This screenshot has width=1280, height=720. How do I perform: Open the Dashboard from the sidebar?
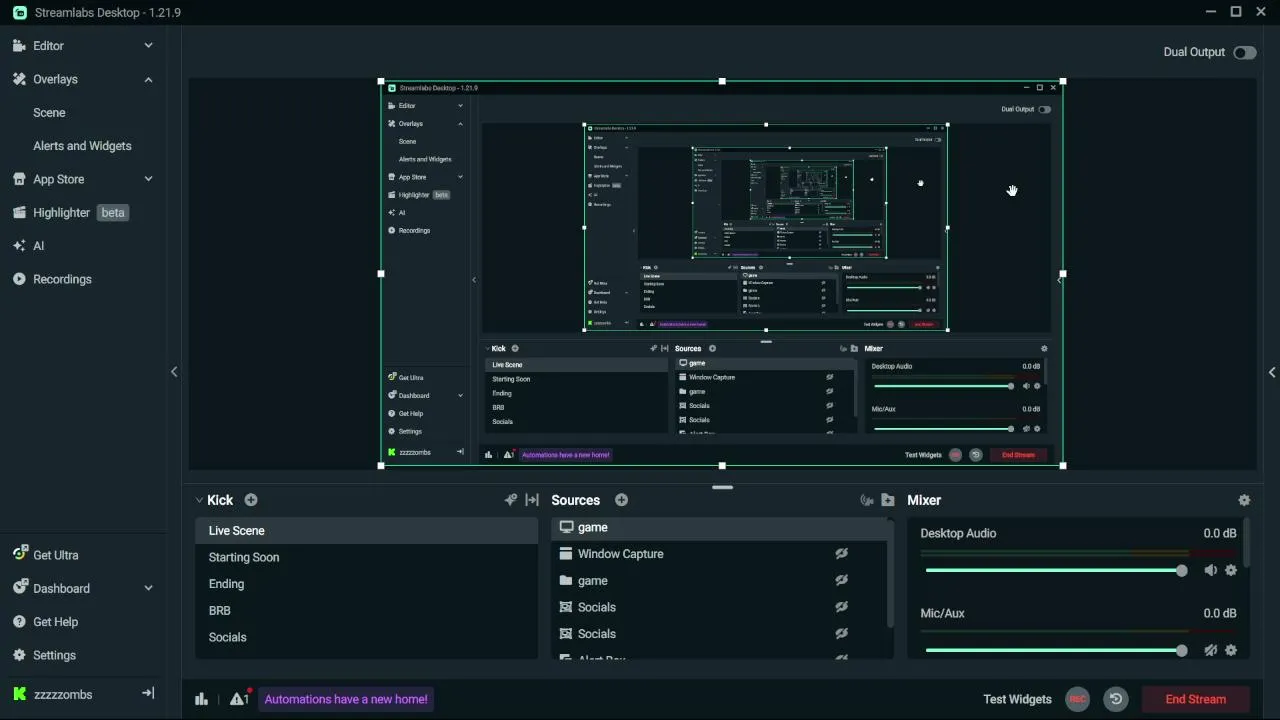point(61,589)
